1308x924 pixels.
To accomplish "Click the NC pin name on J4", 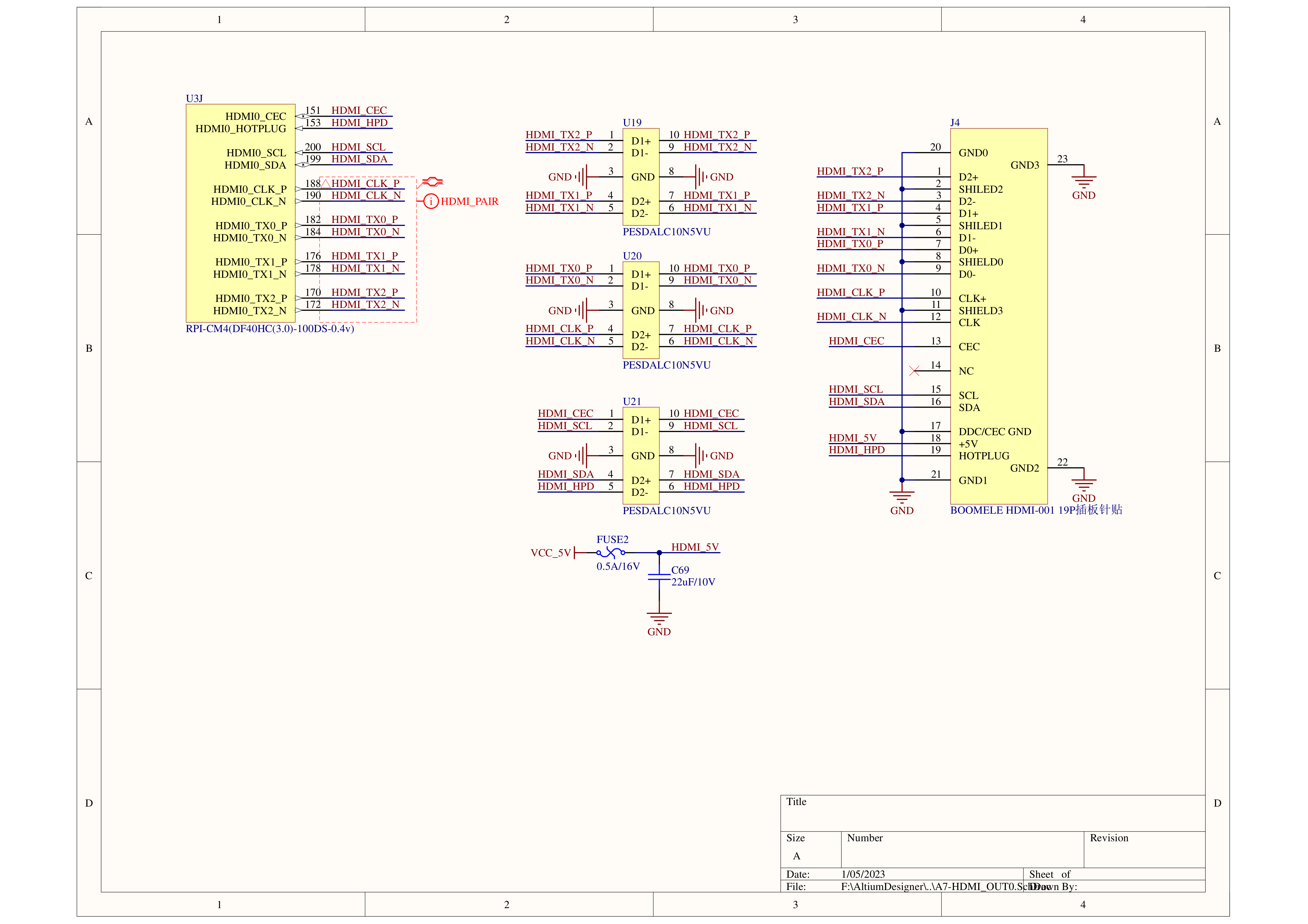I will (x=966, y=371).
